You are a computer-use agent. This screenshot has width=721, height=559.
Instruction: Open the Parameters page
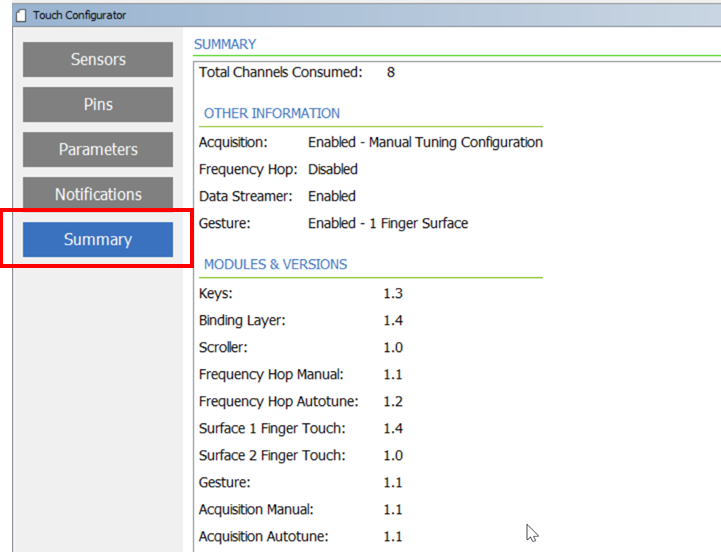point(98,150)
